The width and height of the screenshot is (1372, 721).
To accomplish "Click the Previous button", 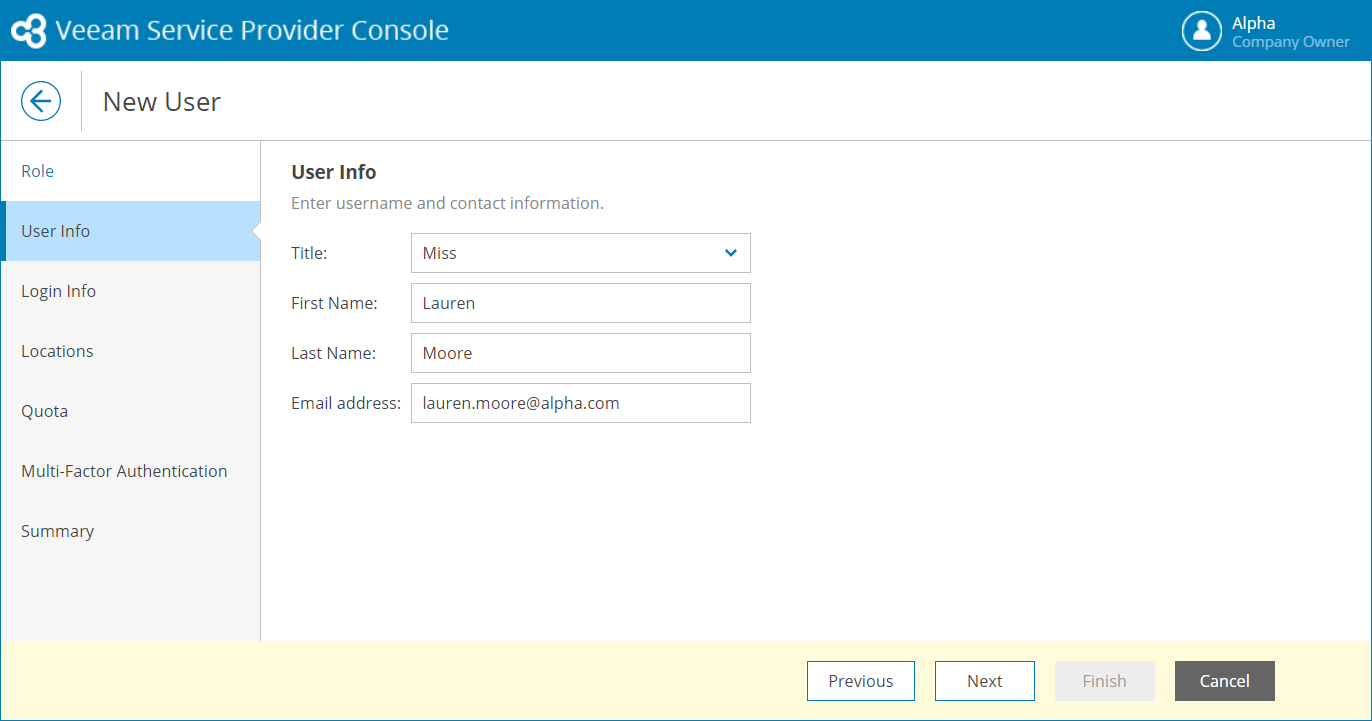I will 860,681.
